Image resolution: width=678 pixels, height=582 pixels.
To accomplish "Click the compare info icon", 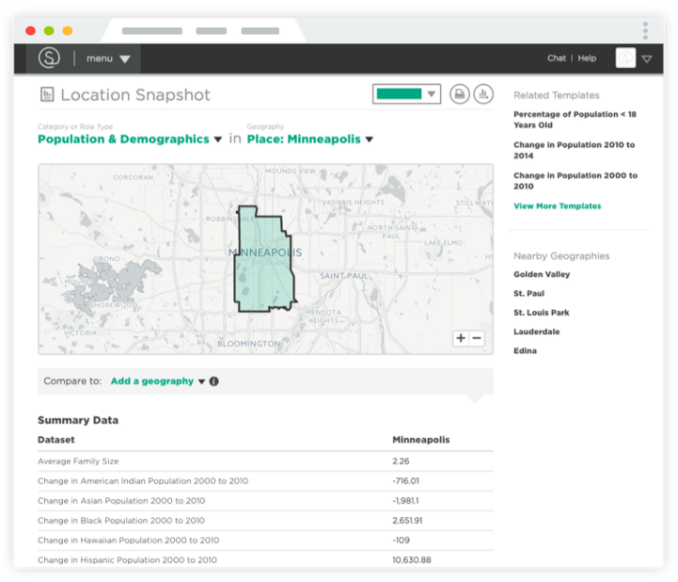I will tap(214, 381).
